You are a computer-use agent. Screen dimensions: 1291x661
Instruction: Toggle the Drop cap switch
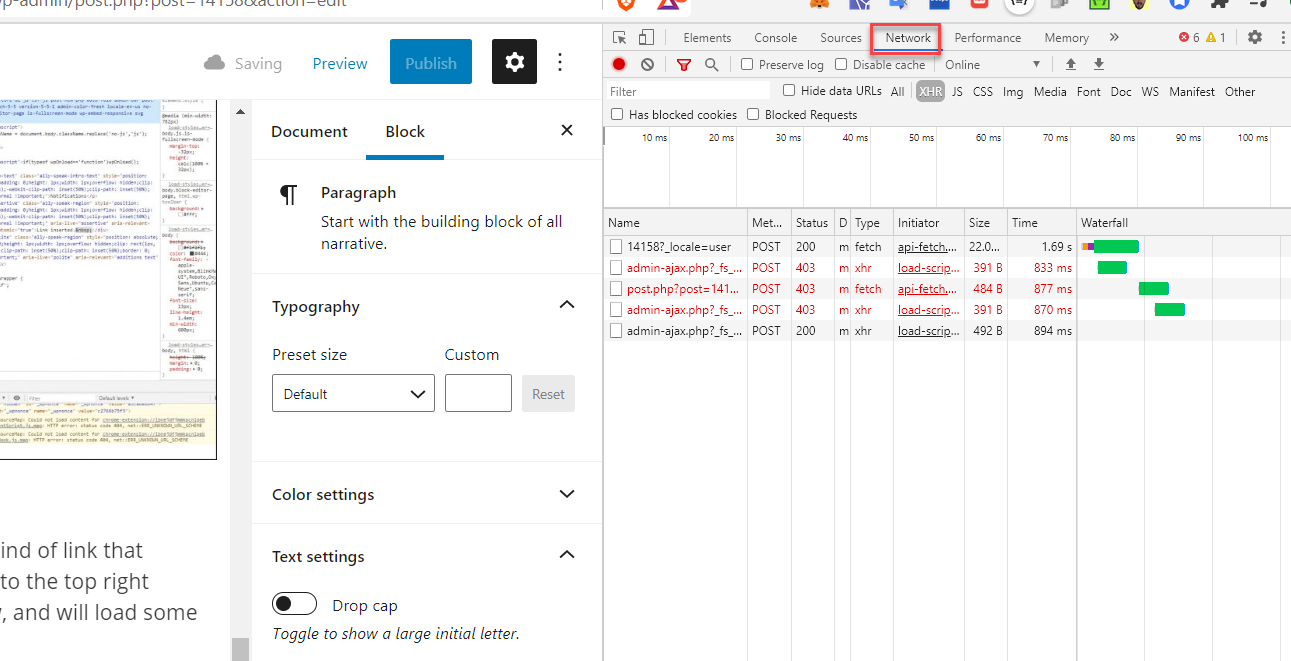[x=295, y=604]
